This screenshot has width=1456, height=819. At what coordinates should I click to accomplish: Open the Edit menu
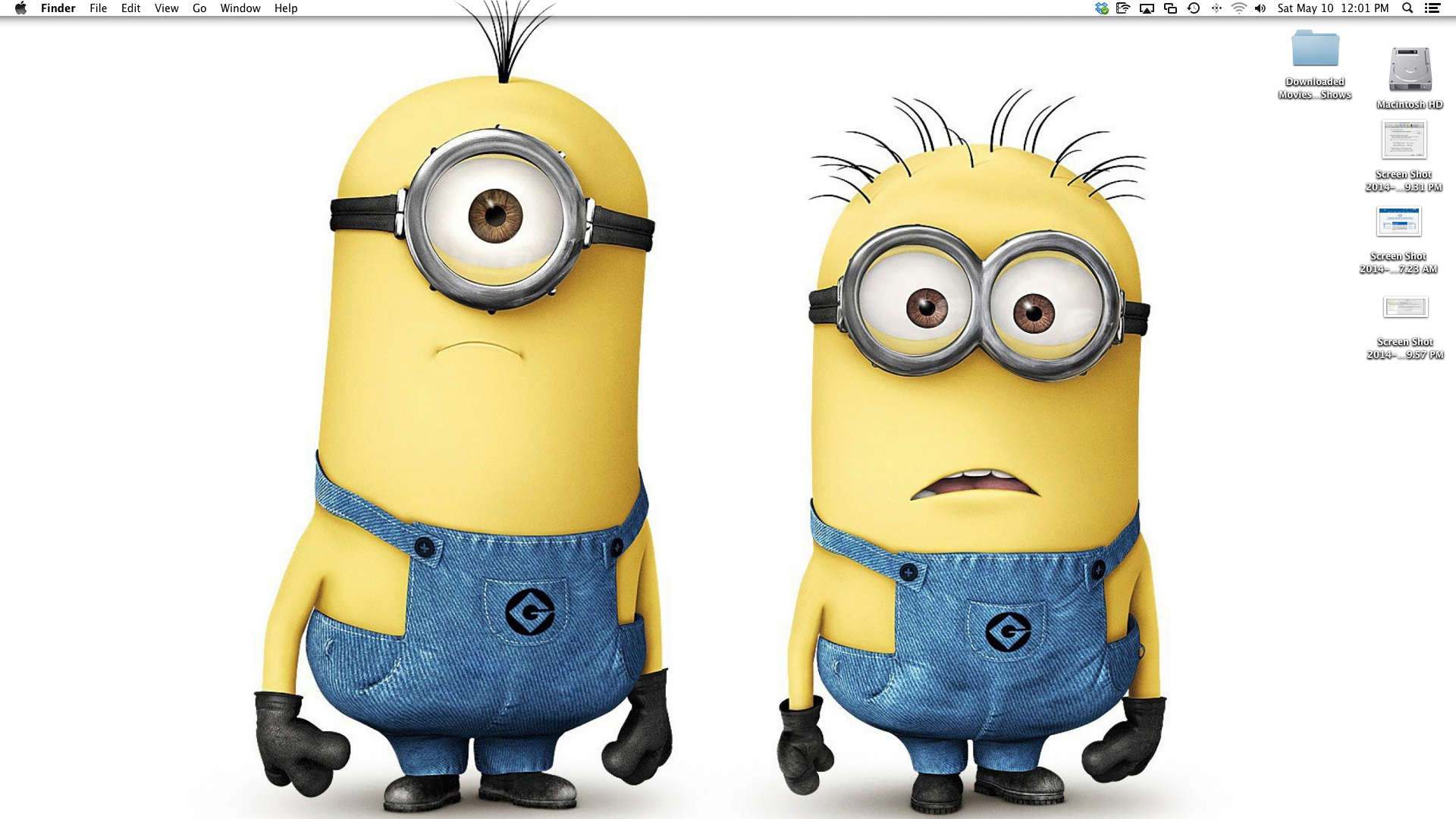point(130,8)
